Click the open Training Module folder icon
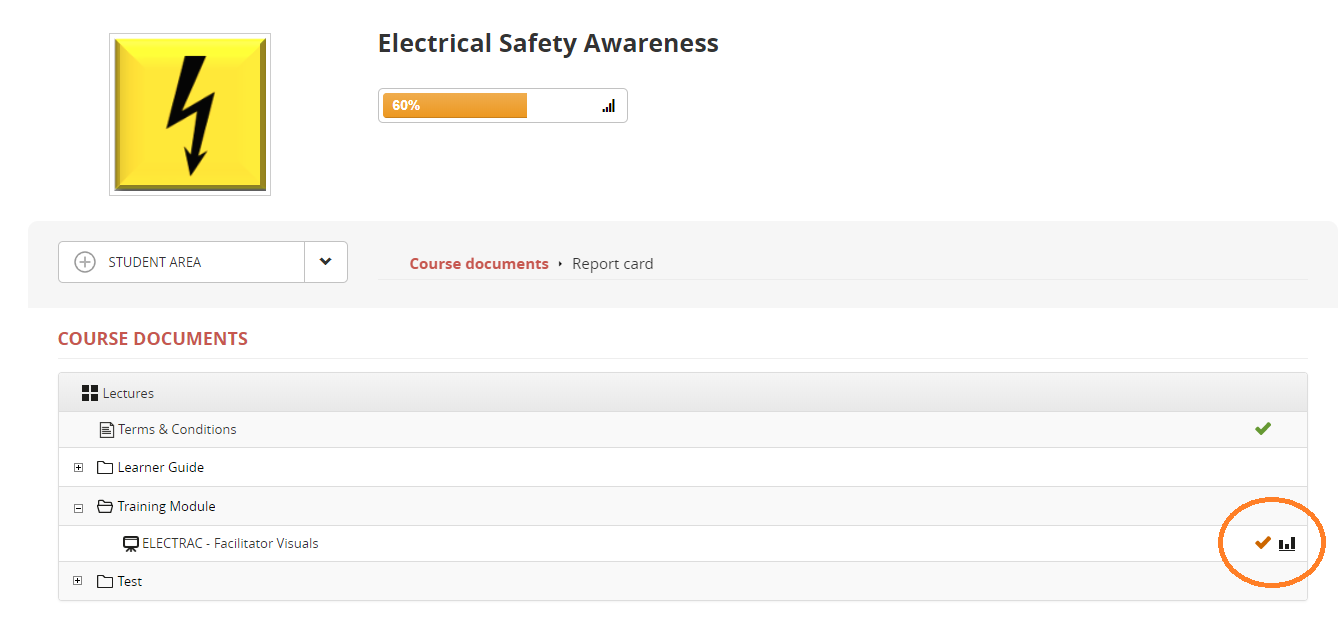This screenshot has width=1338, height=635. coord(105,507)
